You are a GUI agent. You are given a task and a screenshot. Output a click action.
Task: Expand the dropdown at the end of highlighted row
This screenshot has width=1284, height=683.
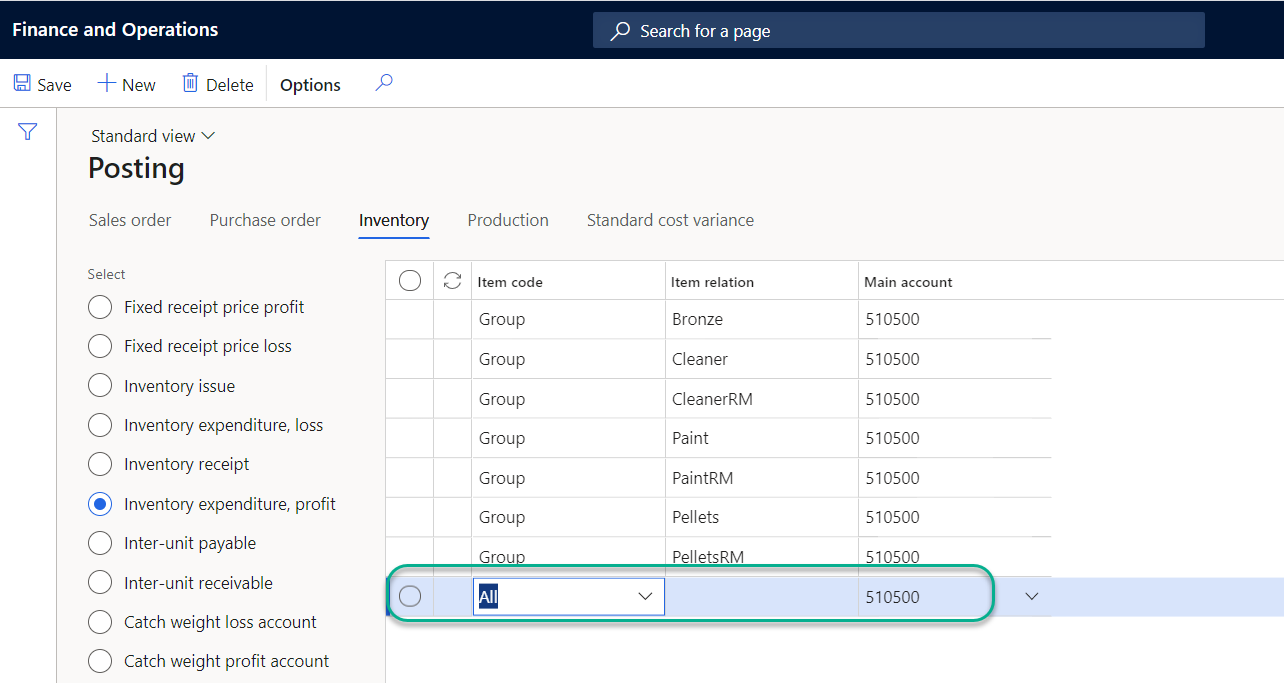click(x=1031, y=596)
